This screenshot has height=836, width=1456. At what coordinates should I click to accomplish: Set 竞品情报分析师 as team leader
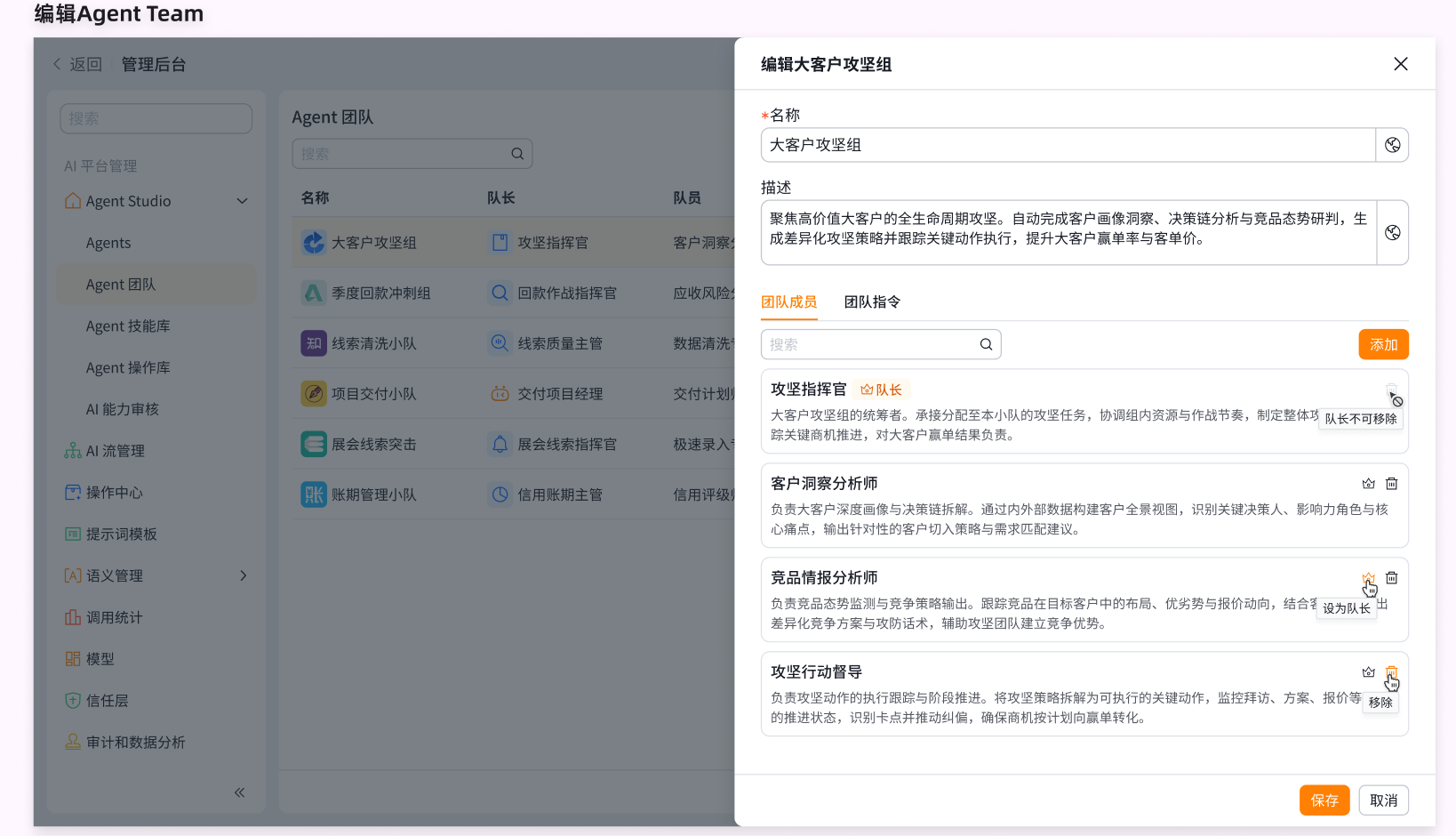[x=1369, y=578]
